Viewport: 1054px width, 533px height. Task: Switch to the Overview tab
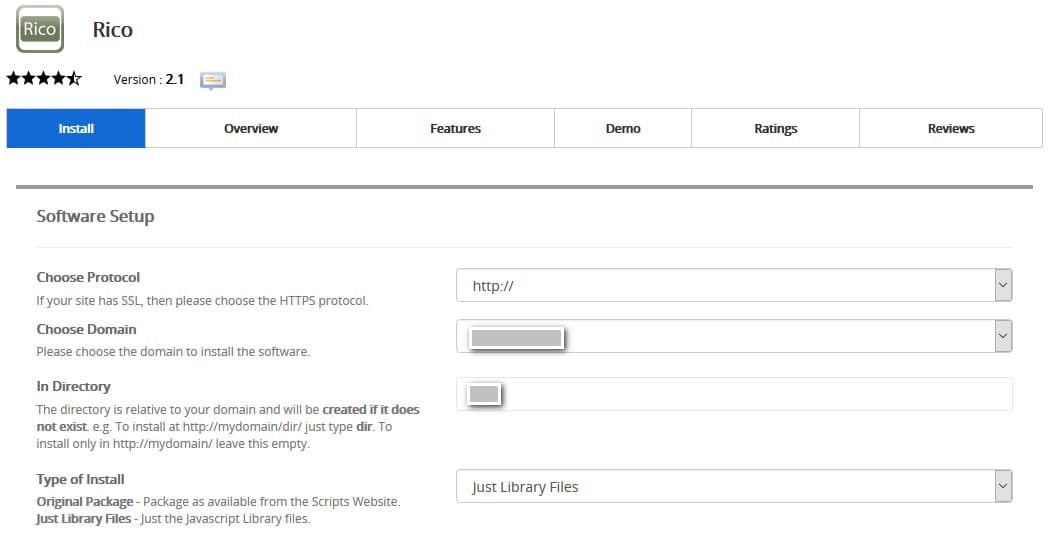pos(251,128)
